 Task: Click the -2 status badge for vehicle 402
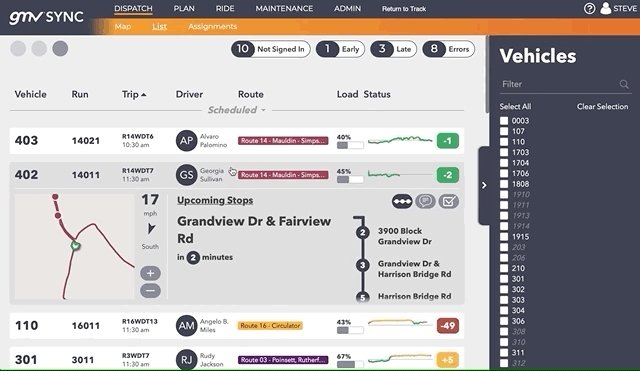click(448, 175)
